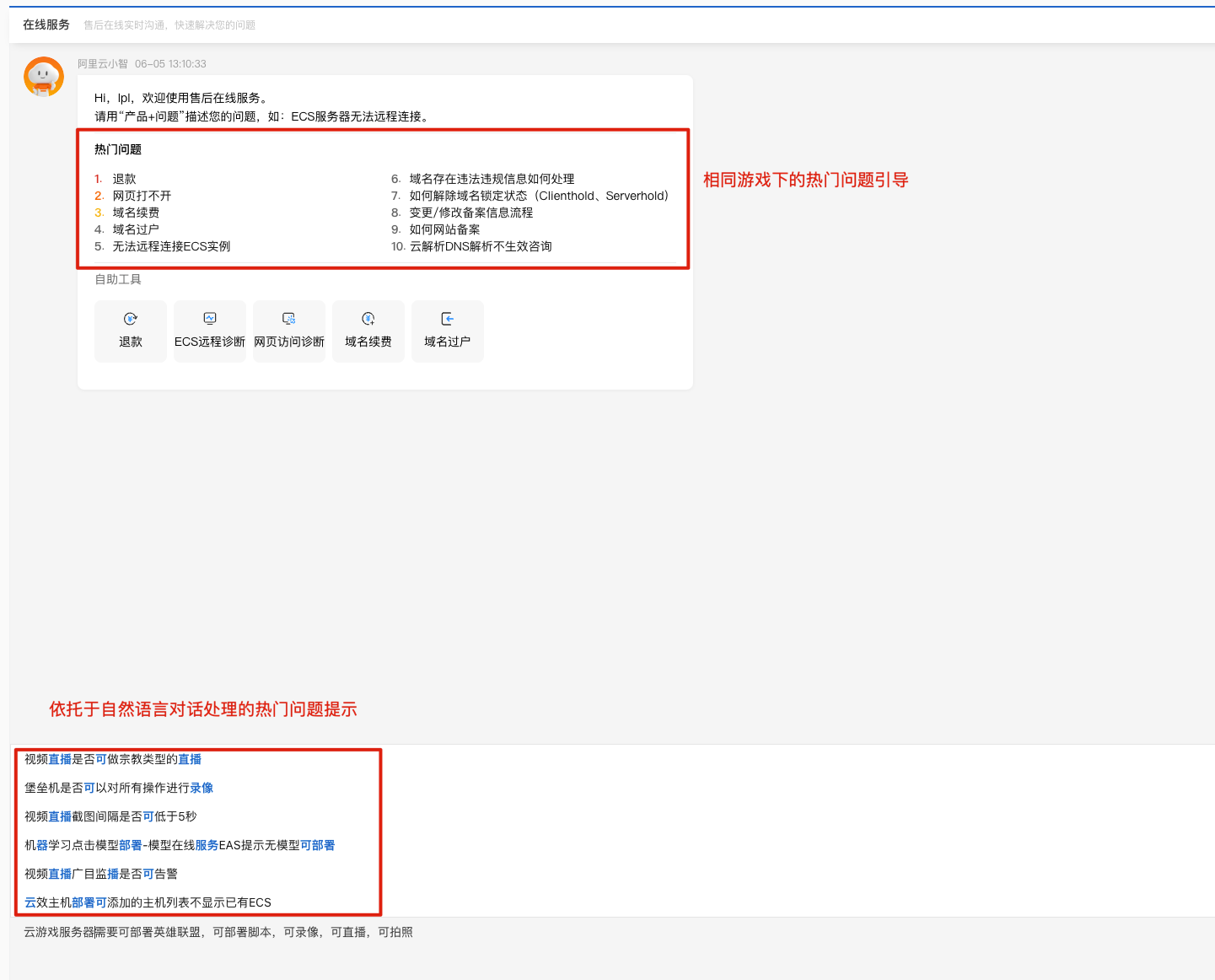Select 无法远程连接ECS实例 question

click(x=171, y=246)
